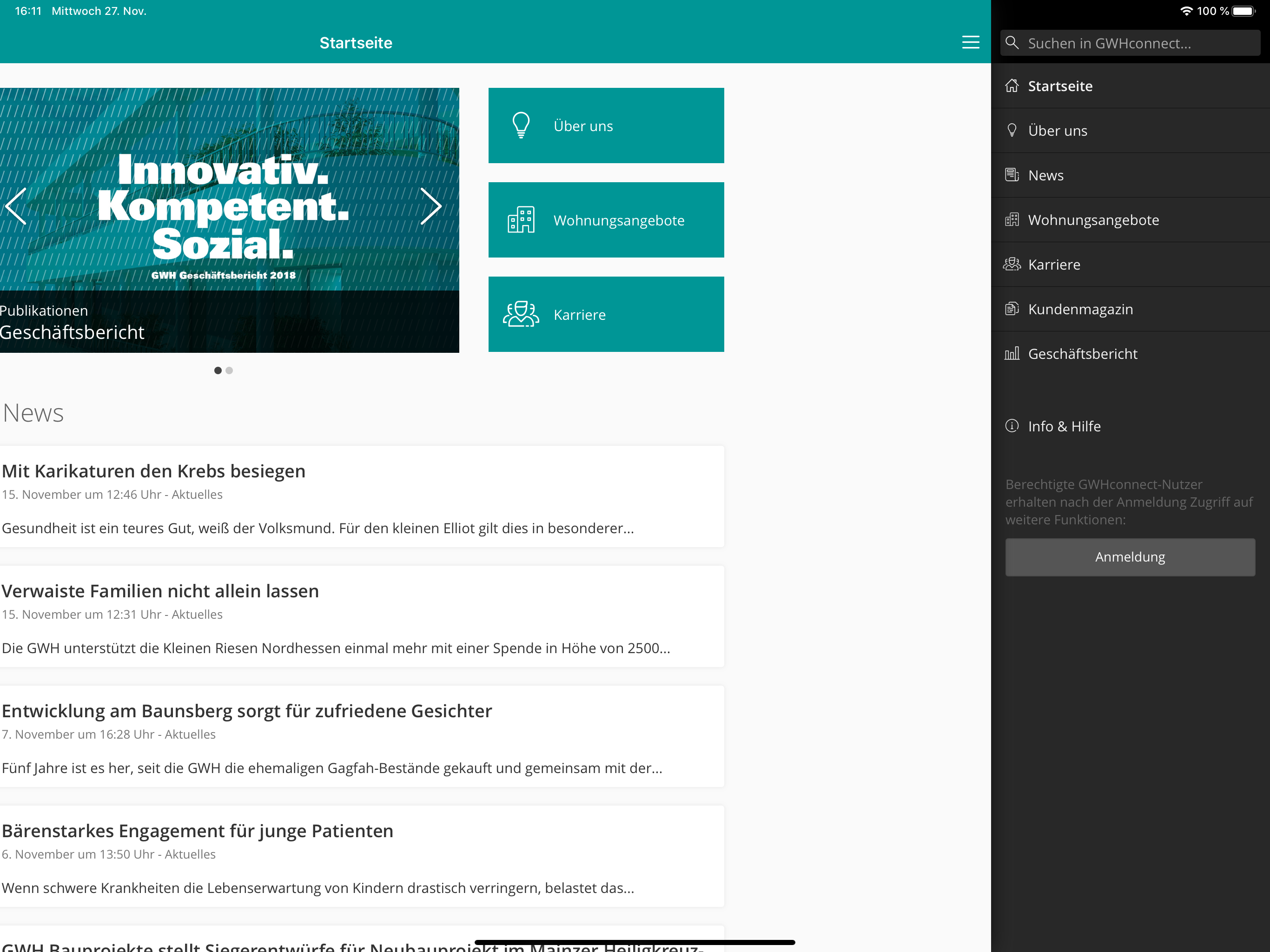Close the side menu via hamburger icon
The width and height of the screenshot is (1270, 952).
pos(970,42)
